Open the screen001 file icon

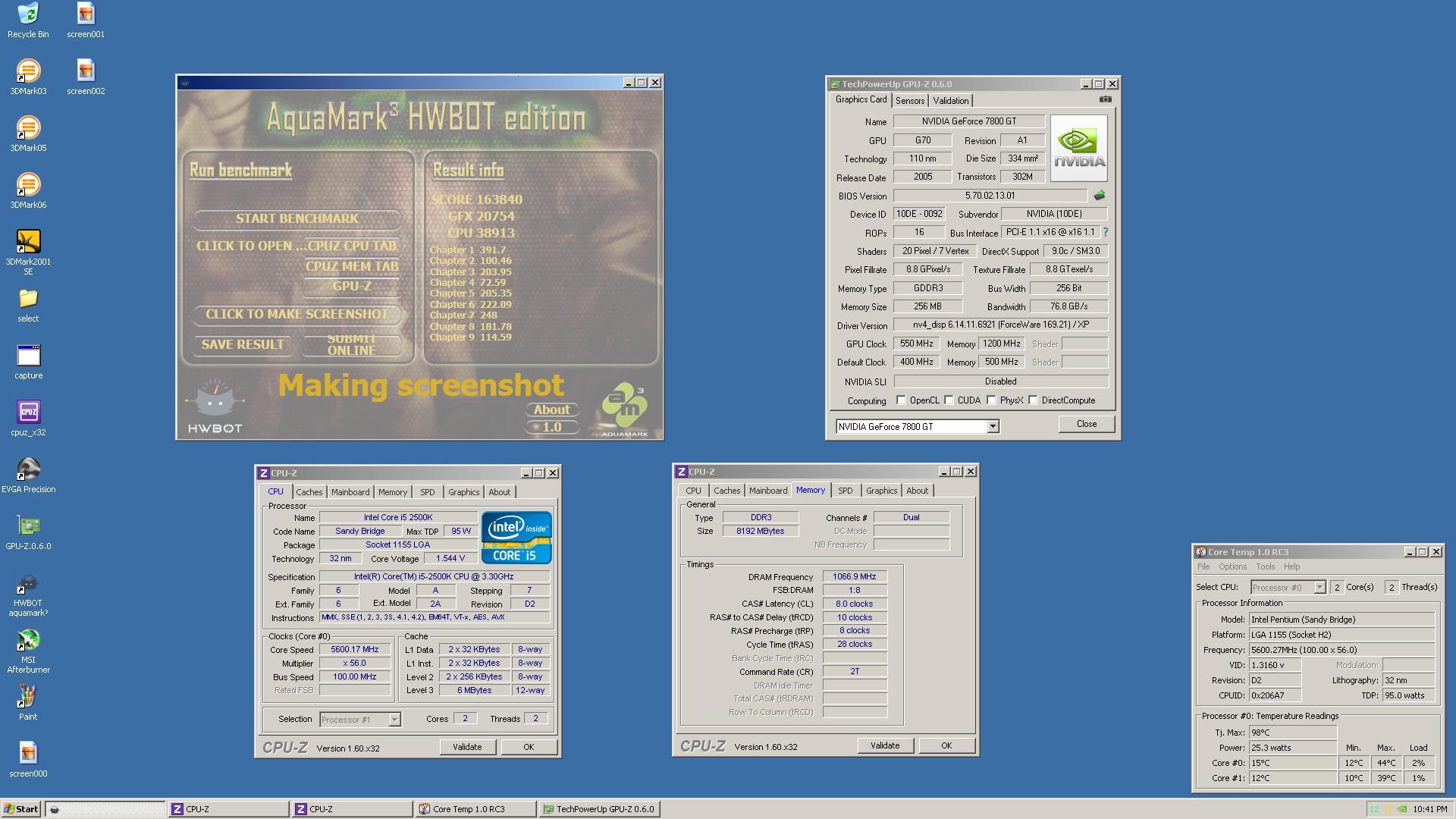pos(86,20)
